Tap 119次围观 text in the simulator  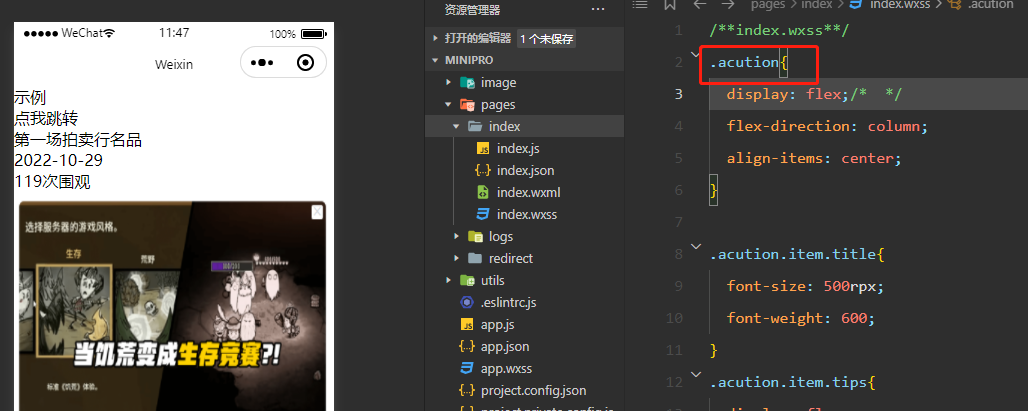coord(52,182)
